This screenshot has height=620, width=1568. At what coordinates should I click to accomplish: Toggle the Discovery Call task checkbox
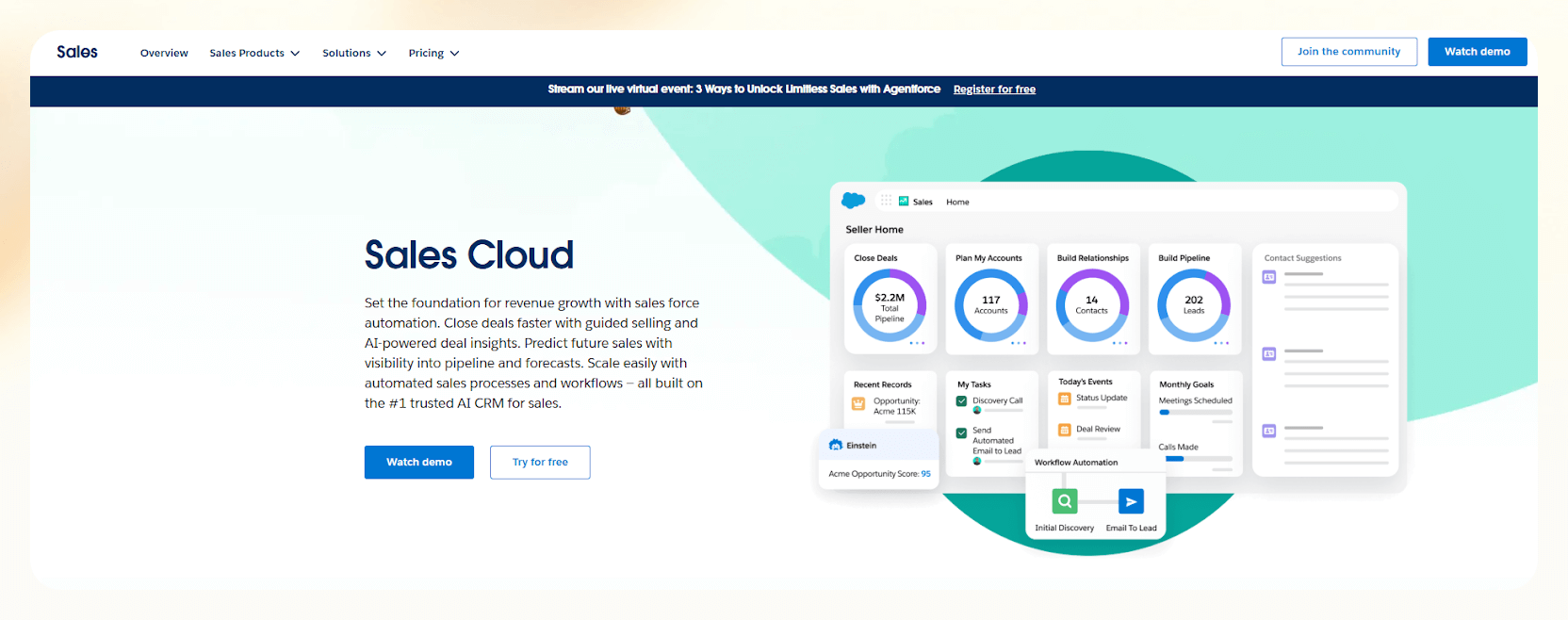click(961, 401)
